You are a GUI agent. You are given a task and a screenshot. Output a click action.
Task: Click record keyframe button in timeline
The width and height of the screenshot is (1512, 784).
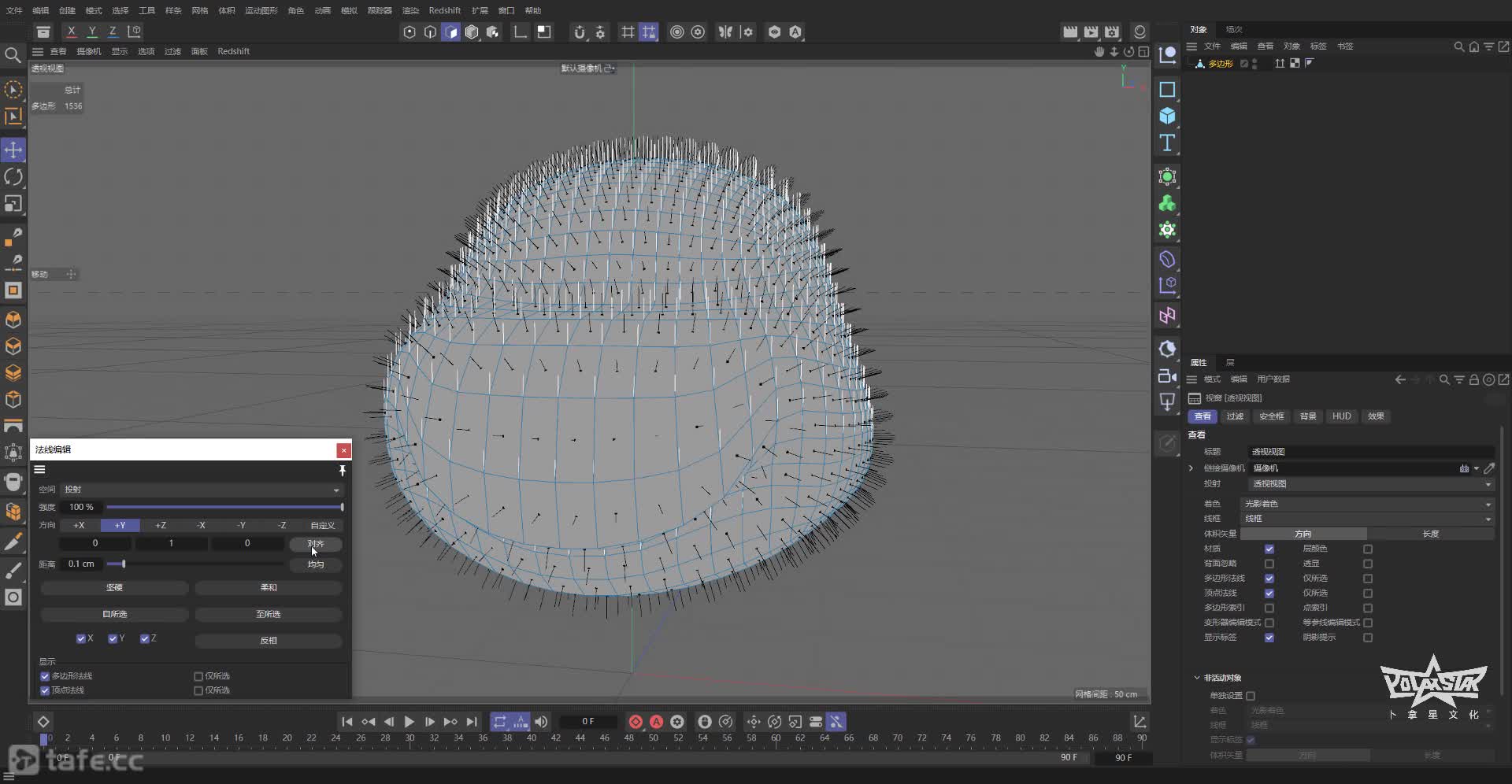pos(636,722)
